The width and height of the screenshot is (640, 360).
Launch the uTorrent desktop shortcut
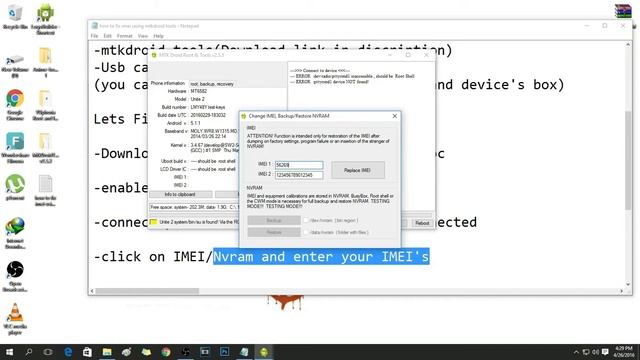(x=15, y=187)
